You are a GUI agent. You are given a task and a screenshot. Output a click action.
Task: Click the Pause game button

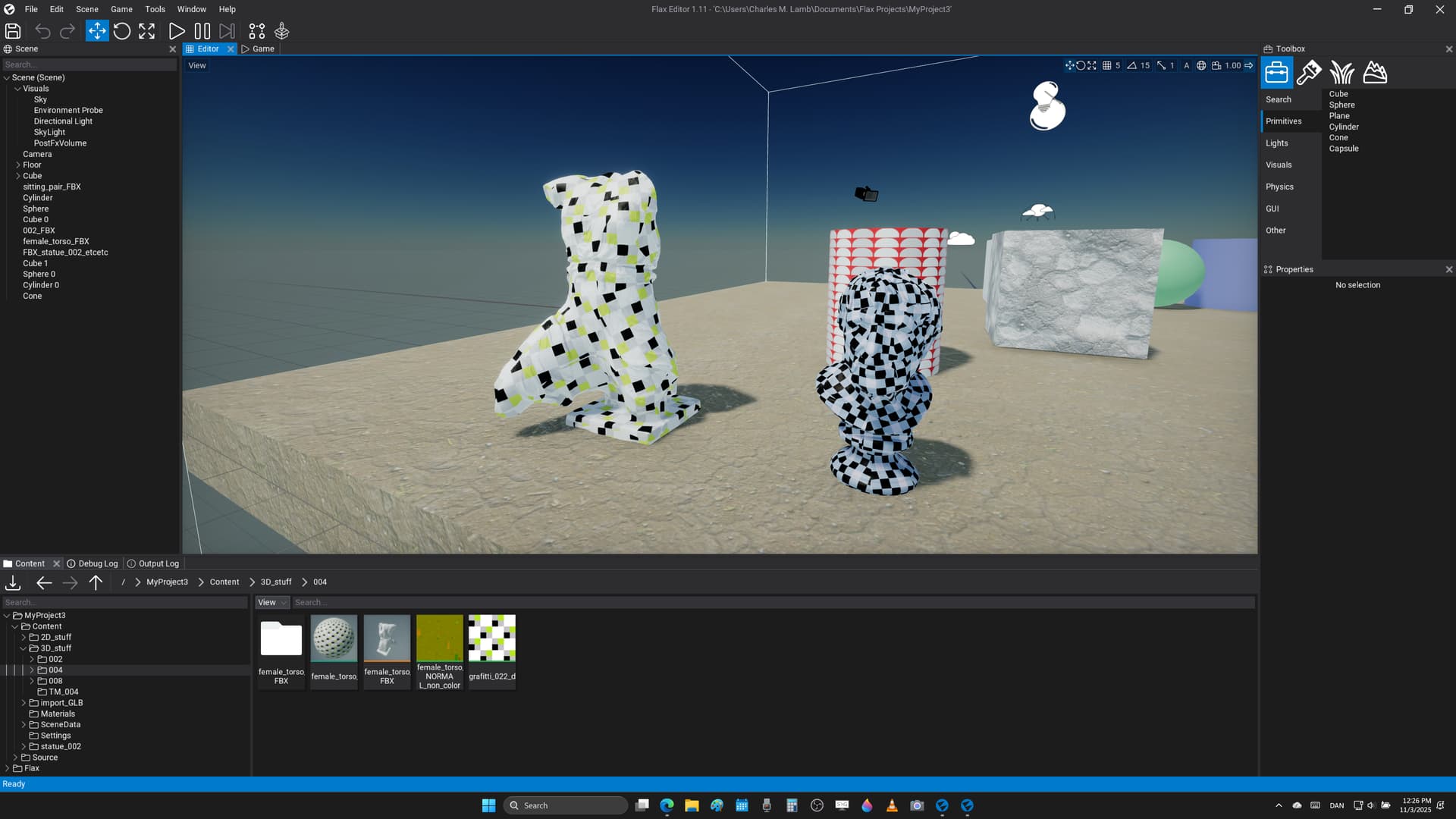click(x=202, y=31)
